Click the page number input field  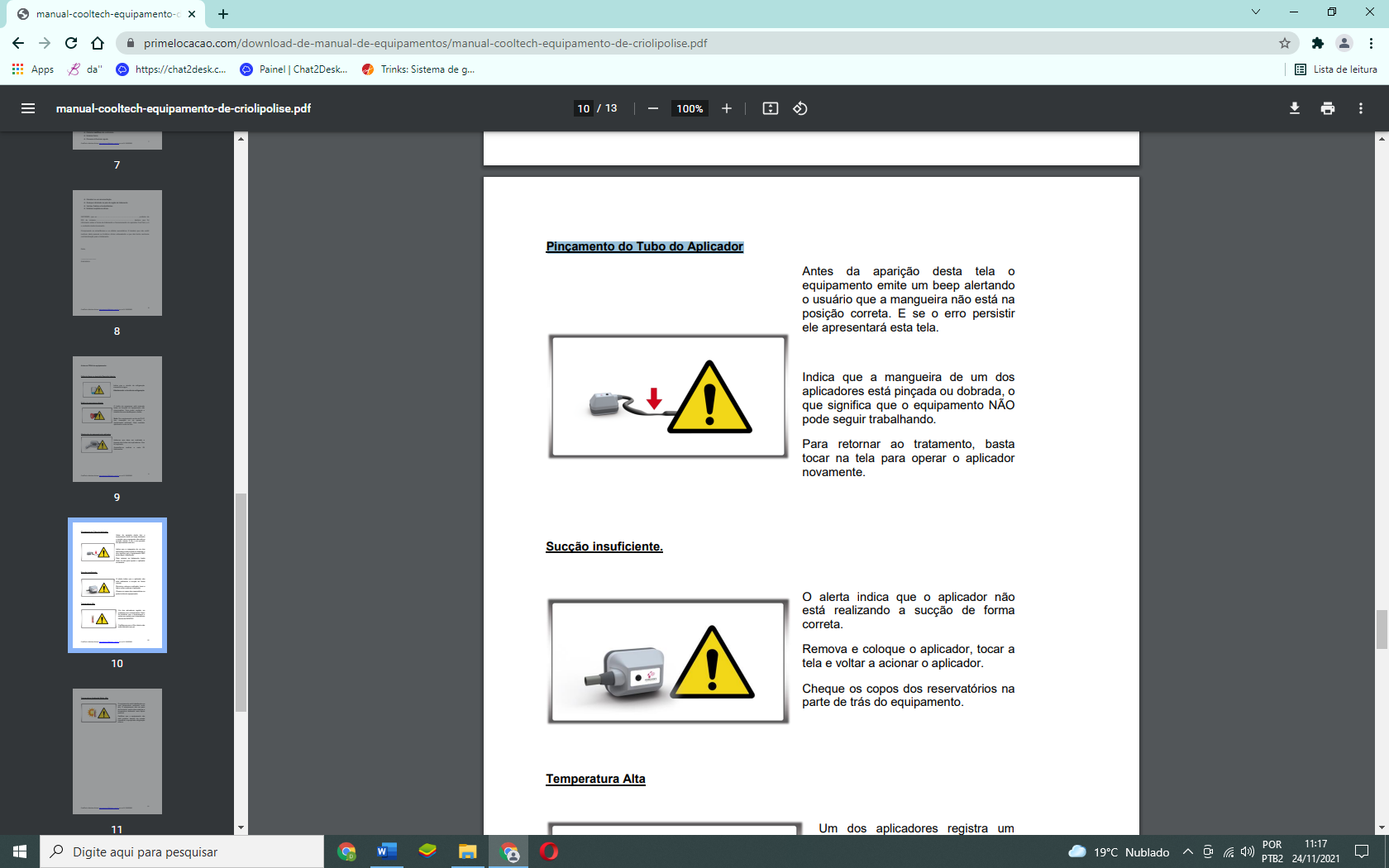tap(584, 108)
